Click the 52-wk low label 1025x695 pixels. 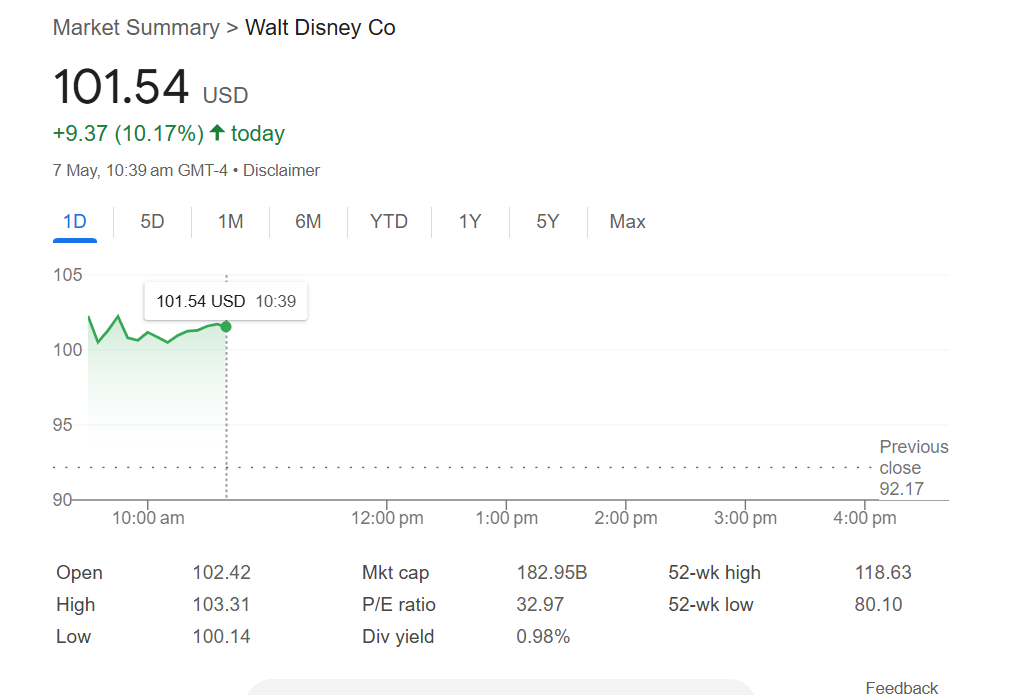click(x=711, y=604)
